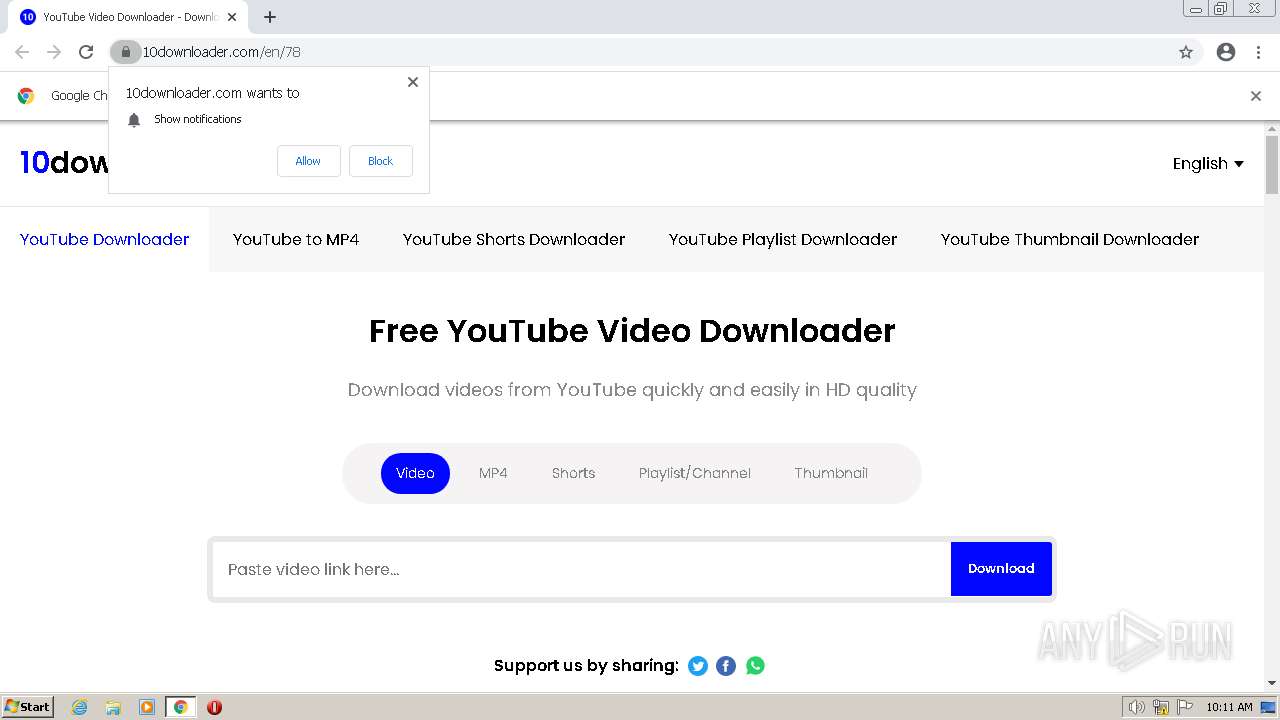Block notifications from 10downloader.com
The height and width of the screenshot is (720, 1280).
pos(381,161)
